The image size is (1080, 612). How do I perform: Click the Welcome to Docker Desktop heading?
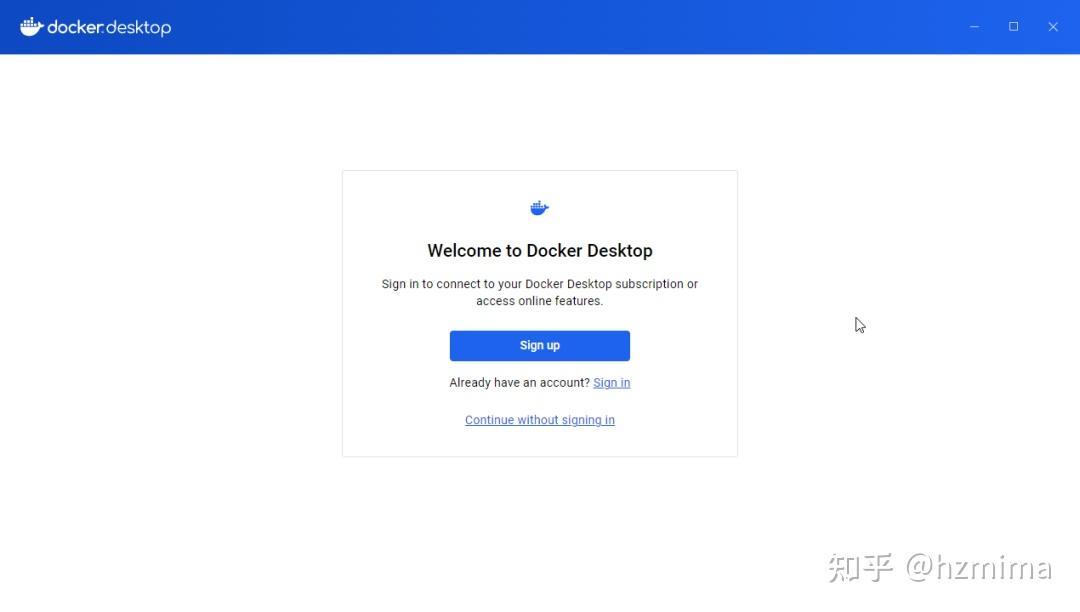point(539,251)
